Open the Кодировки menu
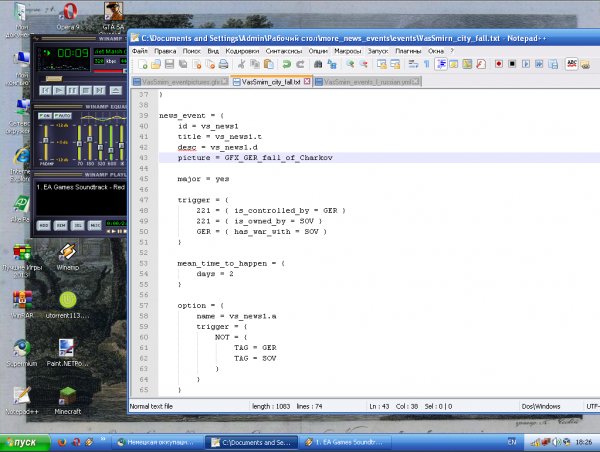Image resolution: width=600 pixels, height=452 pixels. point(242,49)
